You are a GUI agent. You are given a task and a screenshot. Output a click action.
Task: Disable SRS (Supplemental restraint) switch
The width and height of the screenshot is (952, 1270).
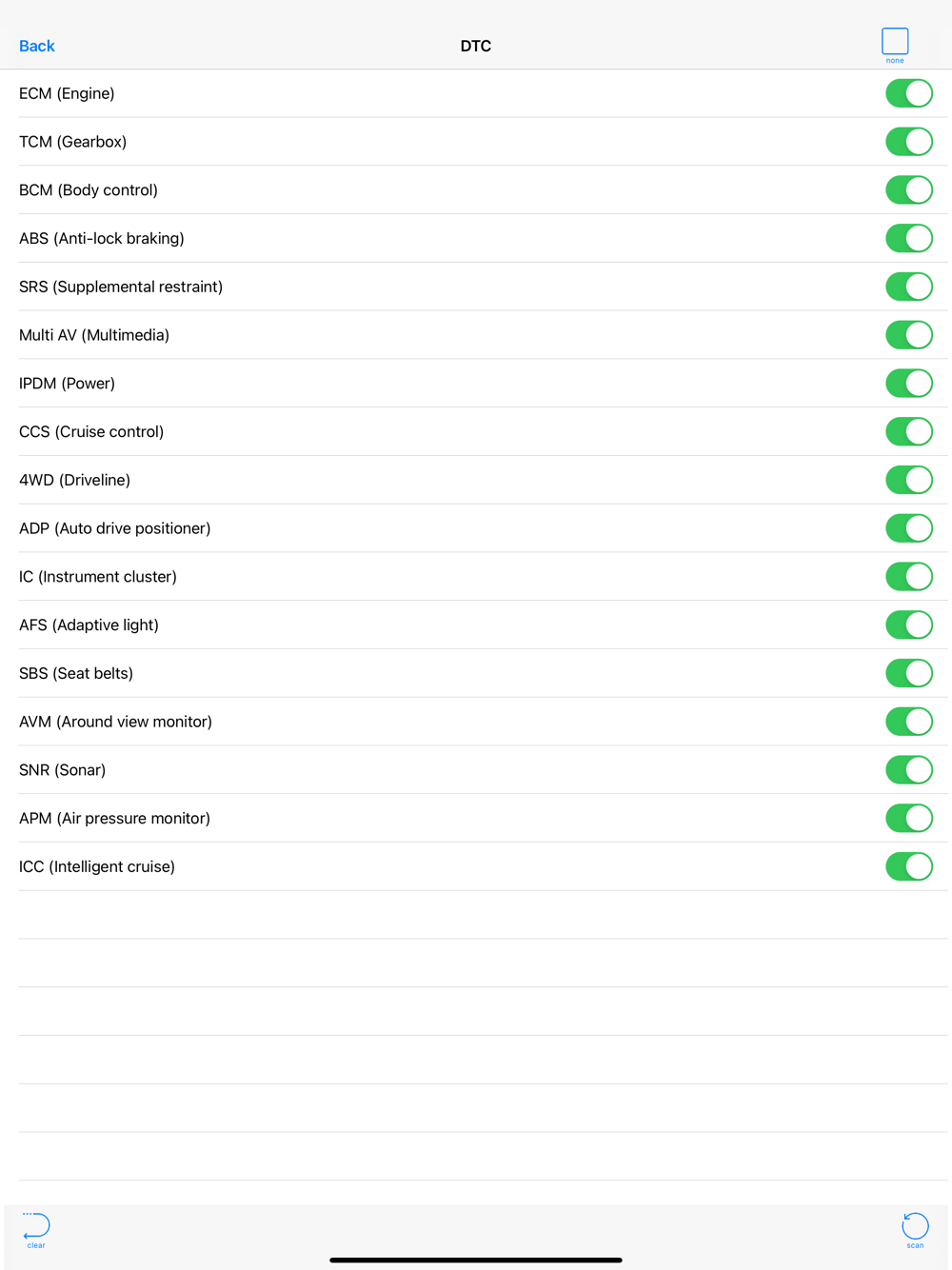tap(909, 287)
